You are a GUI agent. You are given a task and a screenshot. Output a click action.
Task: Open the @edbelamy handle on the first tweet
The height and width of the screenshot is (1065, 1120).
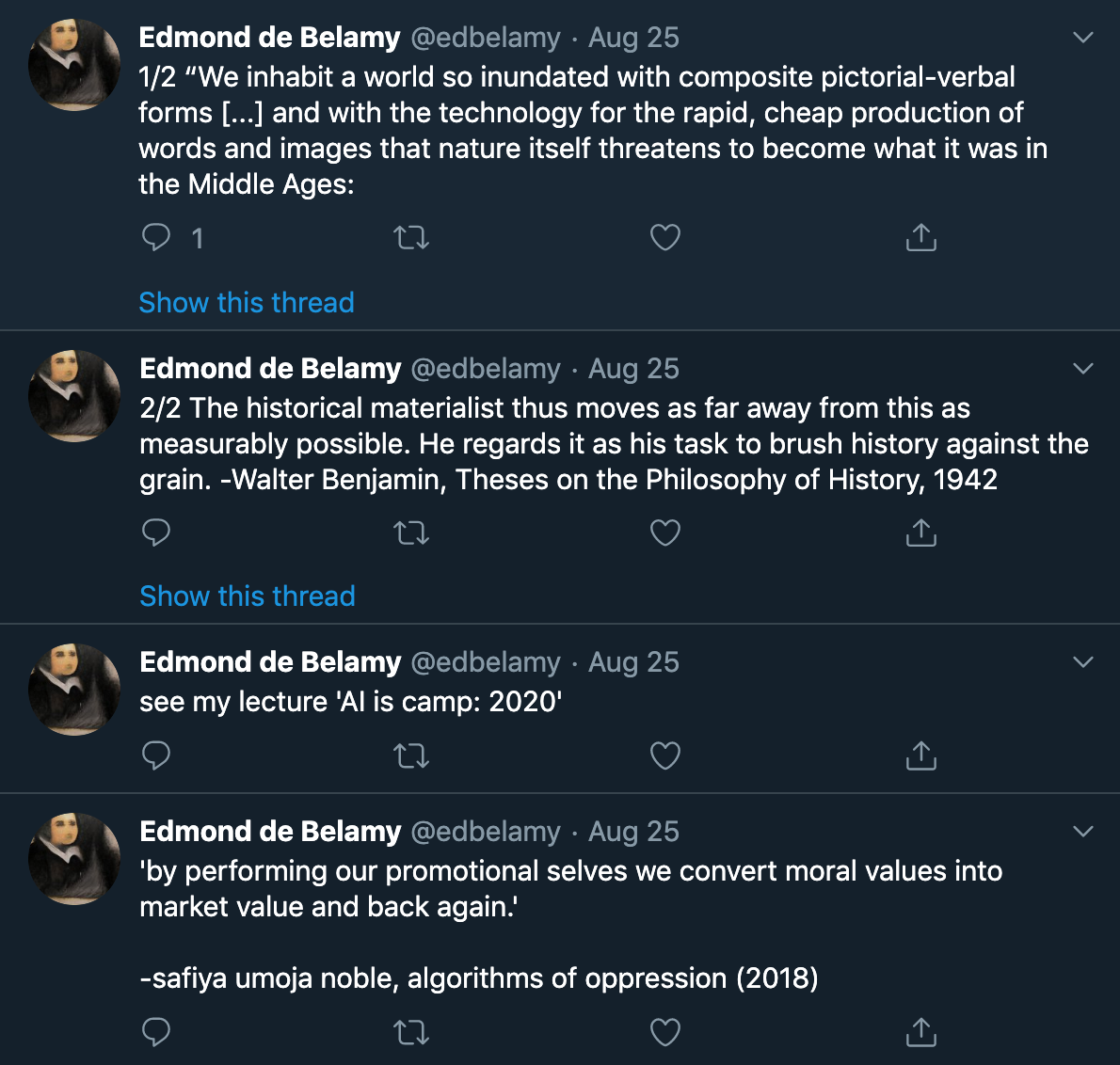point(486,38)
